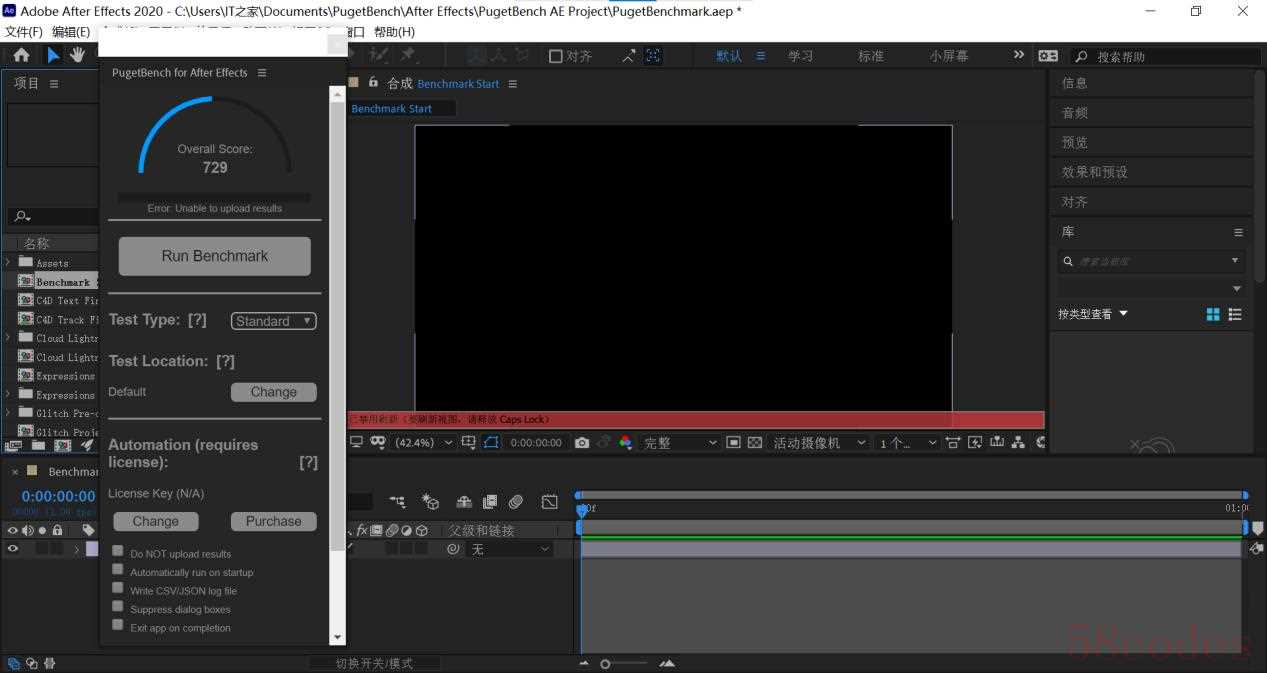
Task: Select the Expressions composition item
Action: pyautogui.click(x=58, y=376)
